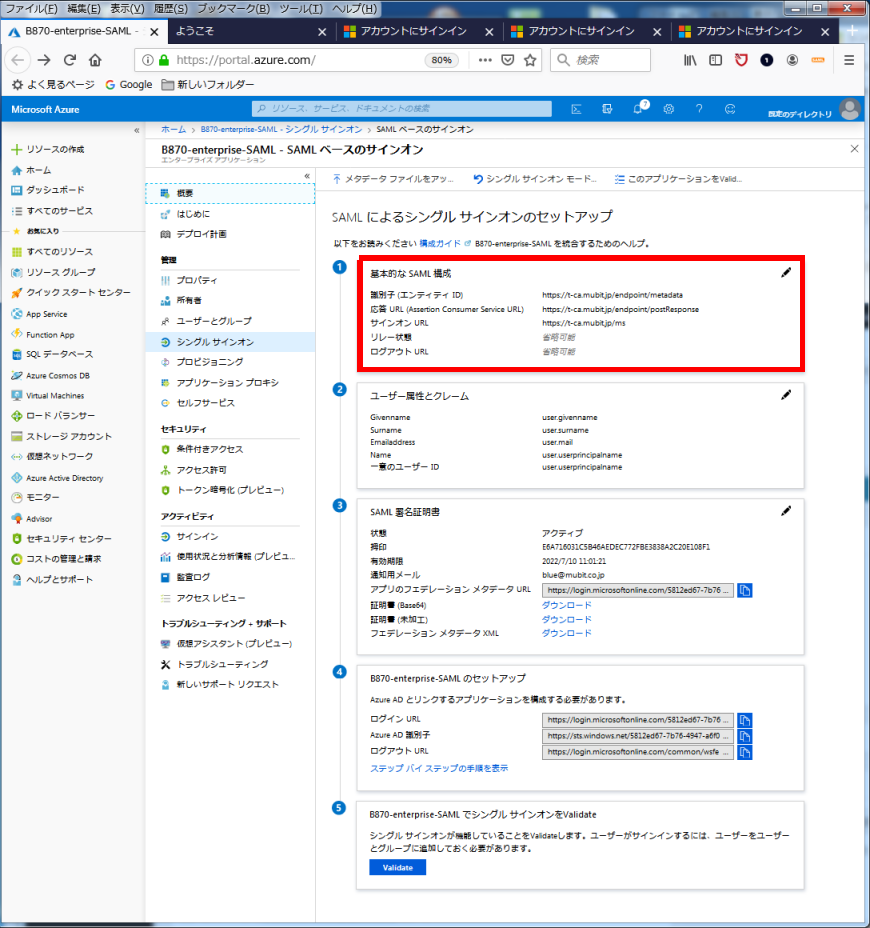This screenshot has height=928, width=870.
Task: Go to the Firefox home page
Action: tap(95, 60)
